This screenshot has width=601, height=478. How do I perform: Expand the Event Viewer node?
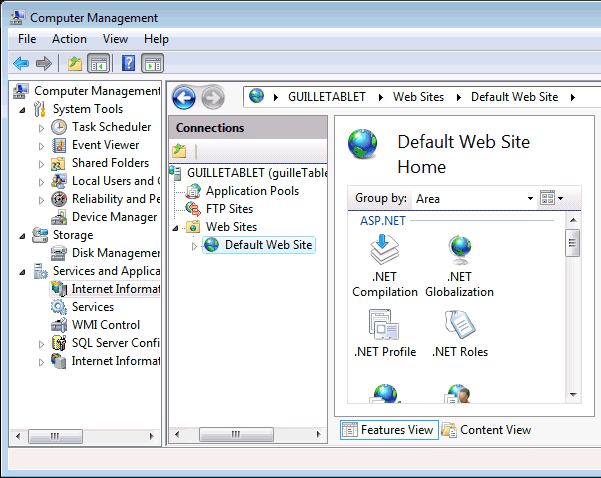pos(41,146)
